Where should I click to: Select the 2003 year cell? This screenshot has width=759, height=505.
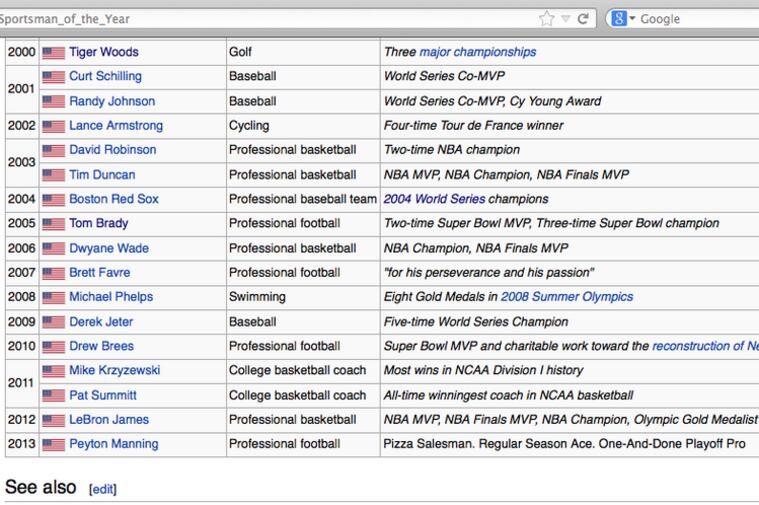pyautogui.click(x=22, y=162)
